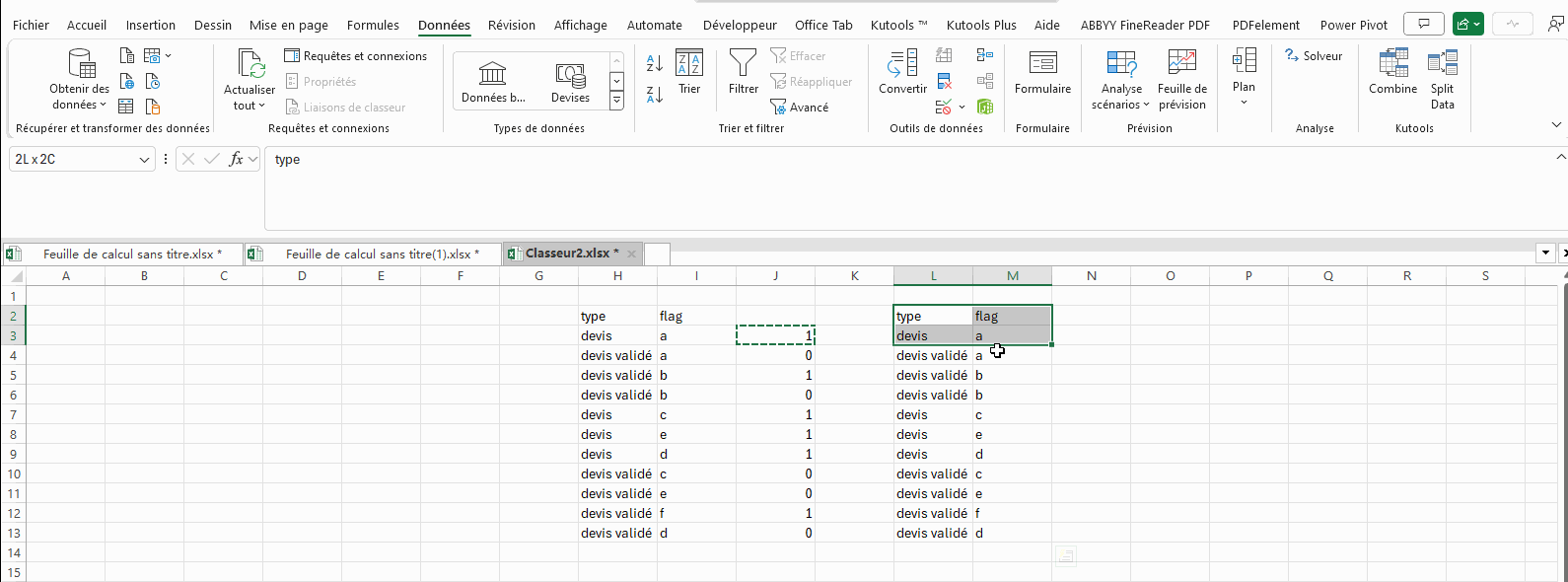Viewport: 1568px width, 582px height.
Task: Open the Power Pivot tab
Action: pos(1353,25)
